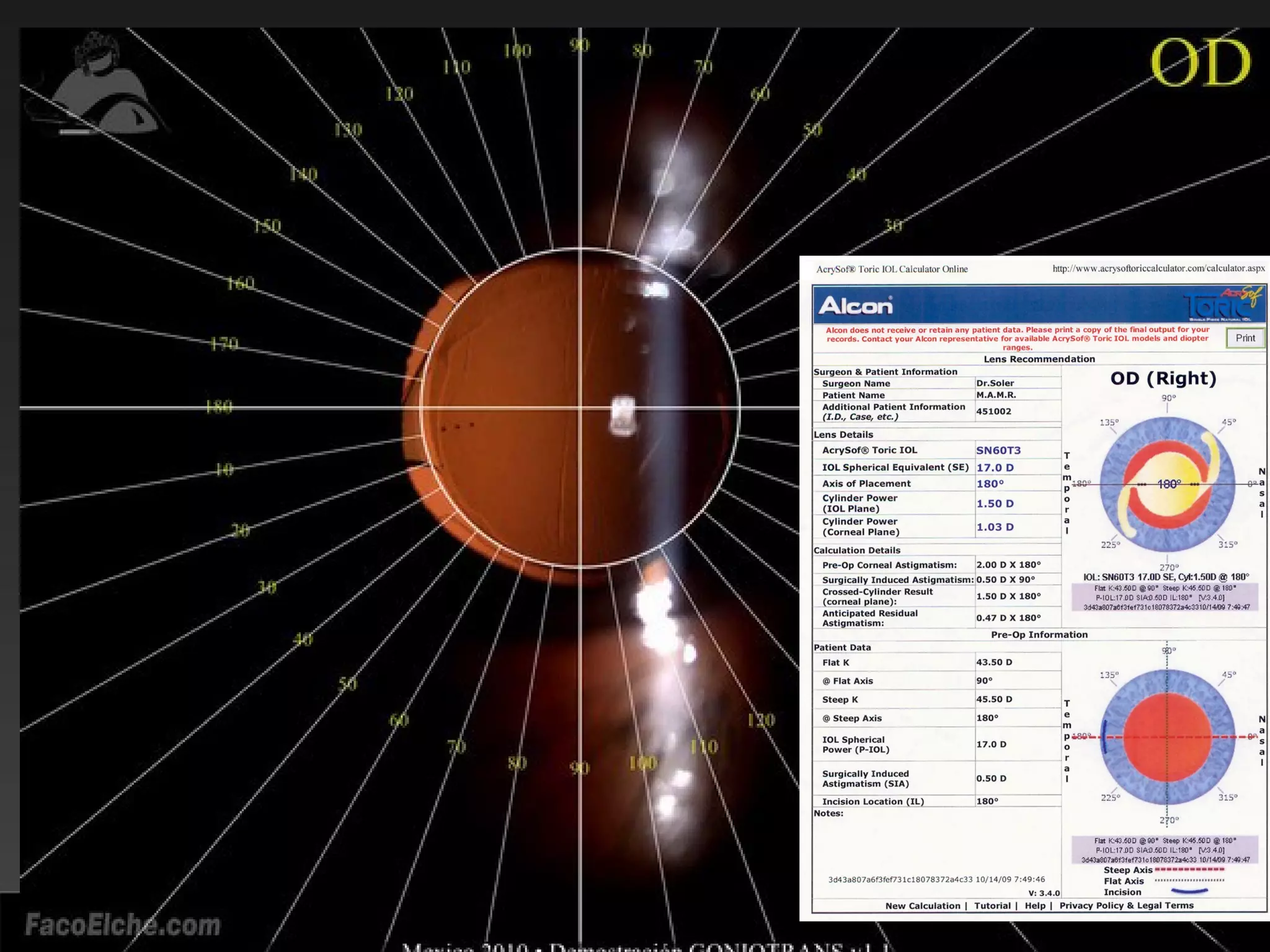Click the AcrySof Toric logo
1270x952 pixels.
click(1222, 304)
